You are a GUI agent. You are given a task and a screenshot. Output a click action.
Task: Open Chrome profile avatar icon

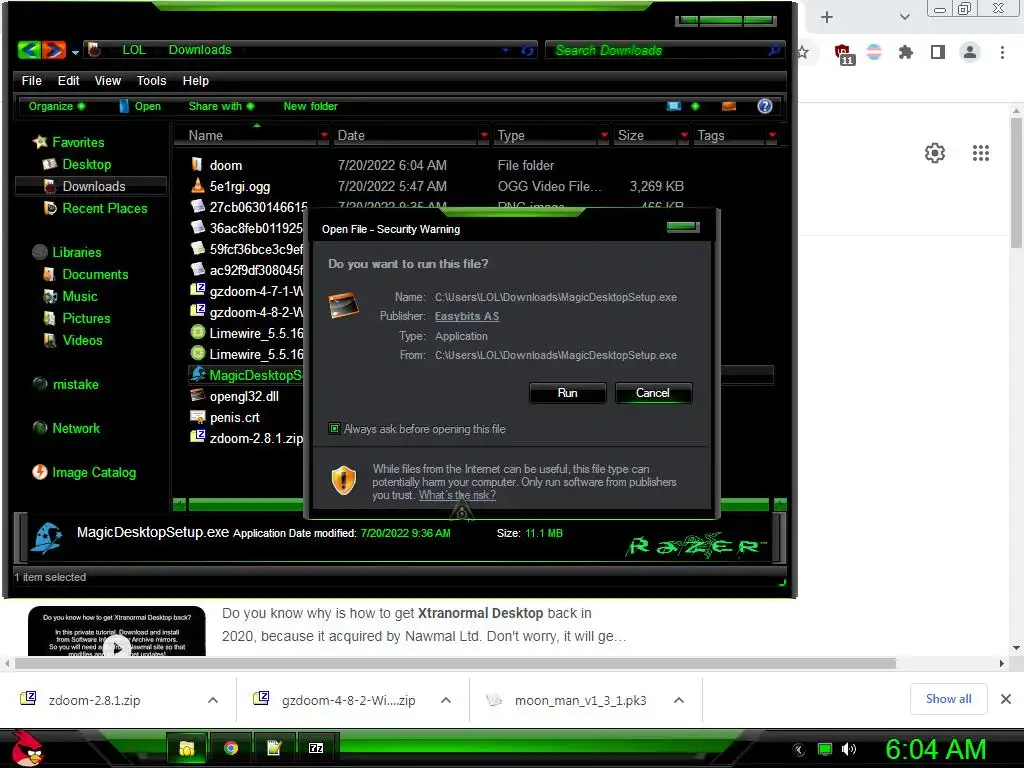click(x=970, y=52)
